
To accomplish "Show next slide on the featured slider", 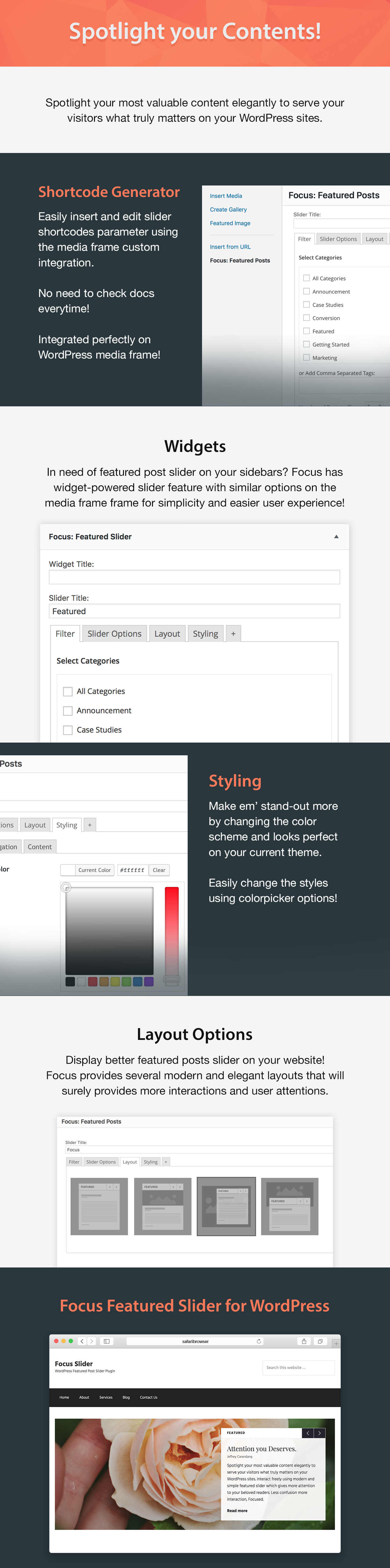I will coord(319,1434).
